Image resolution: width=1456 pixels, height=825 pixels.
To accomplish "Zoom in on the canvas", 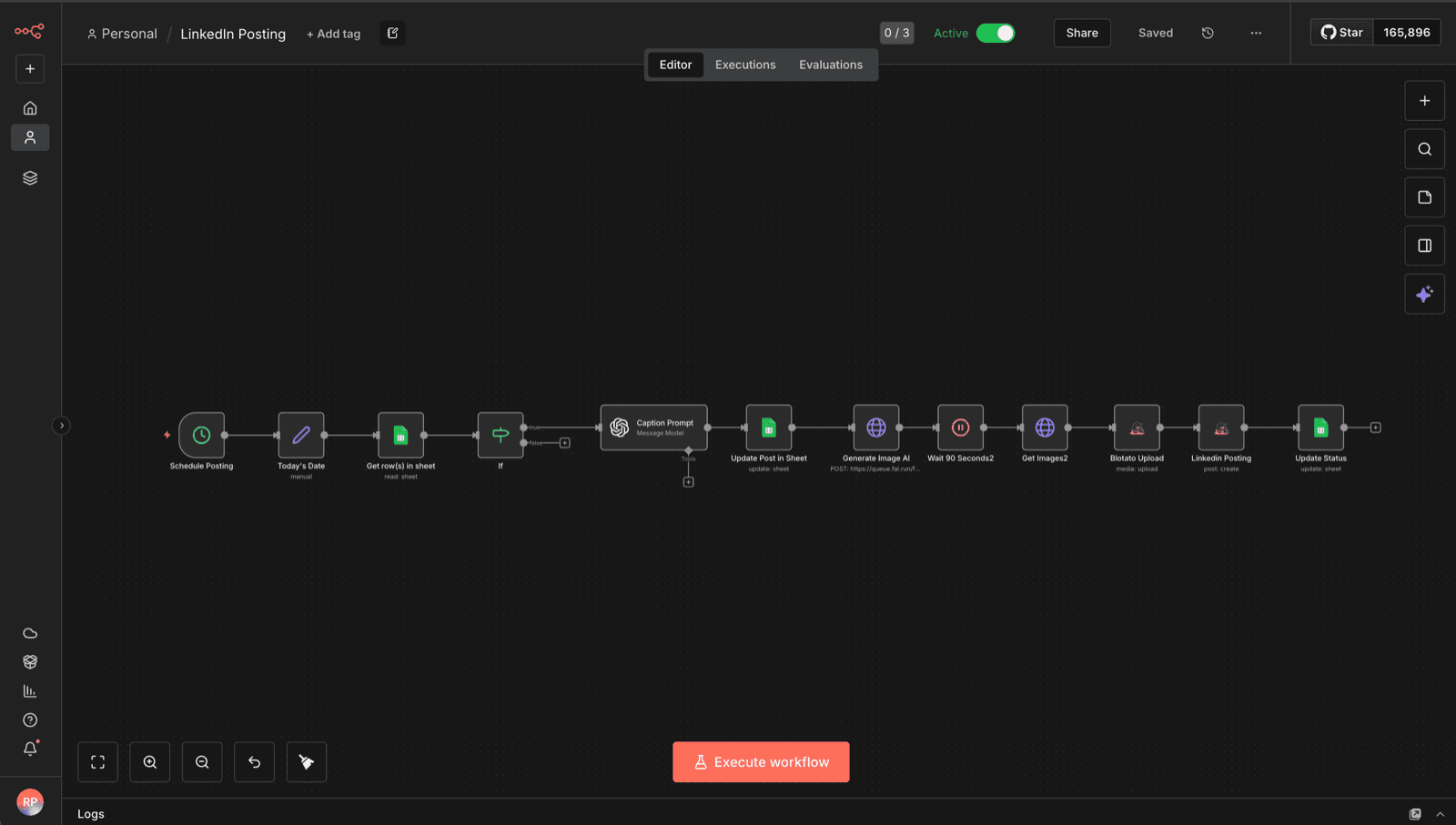I will click(x=150, y=762).
